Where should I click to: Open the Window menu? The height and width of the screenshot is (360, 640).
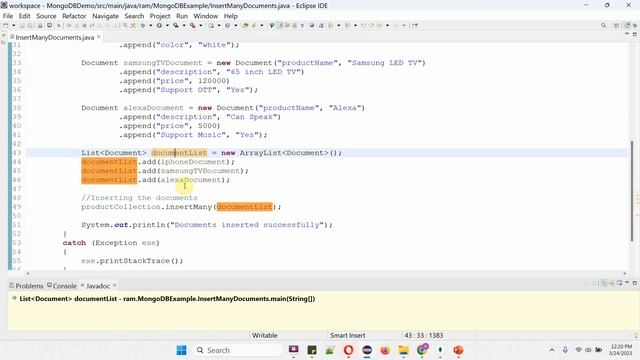pos(205,16)
